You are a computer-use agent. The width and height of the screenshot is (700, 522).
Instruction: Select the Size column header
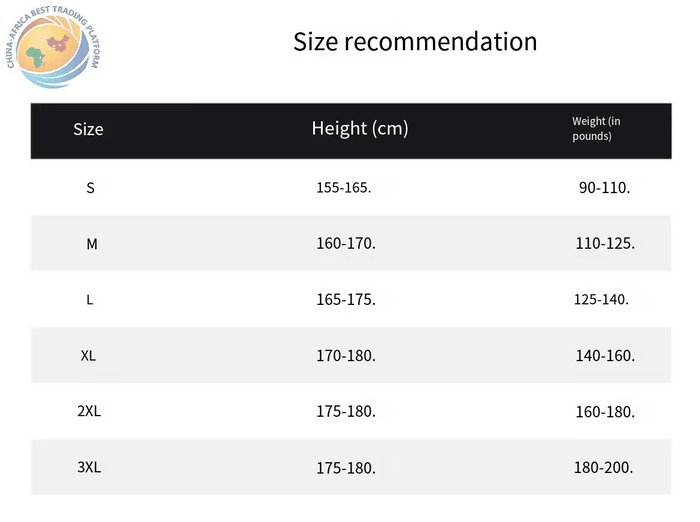click(x=88, y=129)
